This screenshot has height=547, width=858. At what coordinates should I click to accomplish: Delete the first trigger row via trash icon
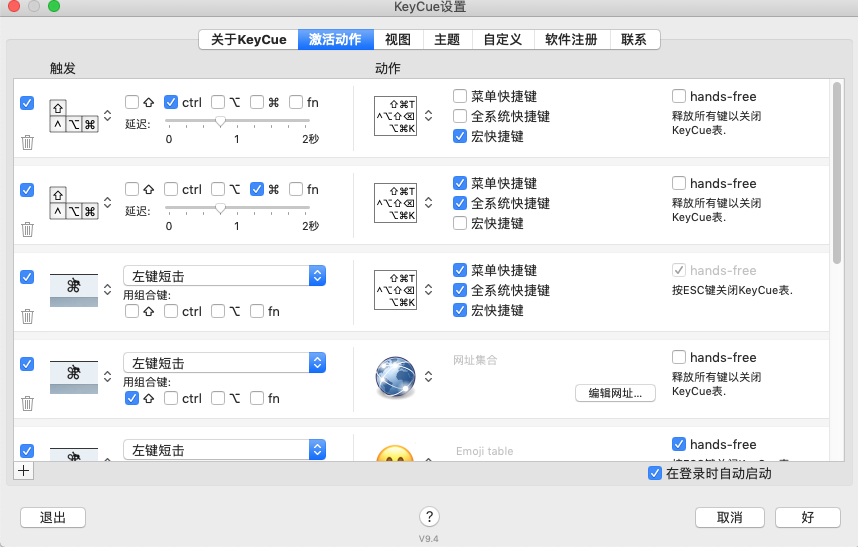pos(27,143)
